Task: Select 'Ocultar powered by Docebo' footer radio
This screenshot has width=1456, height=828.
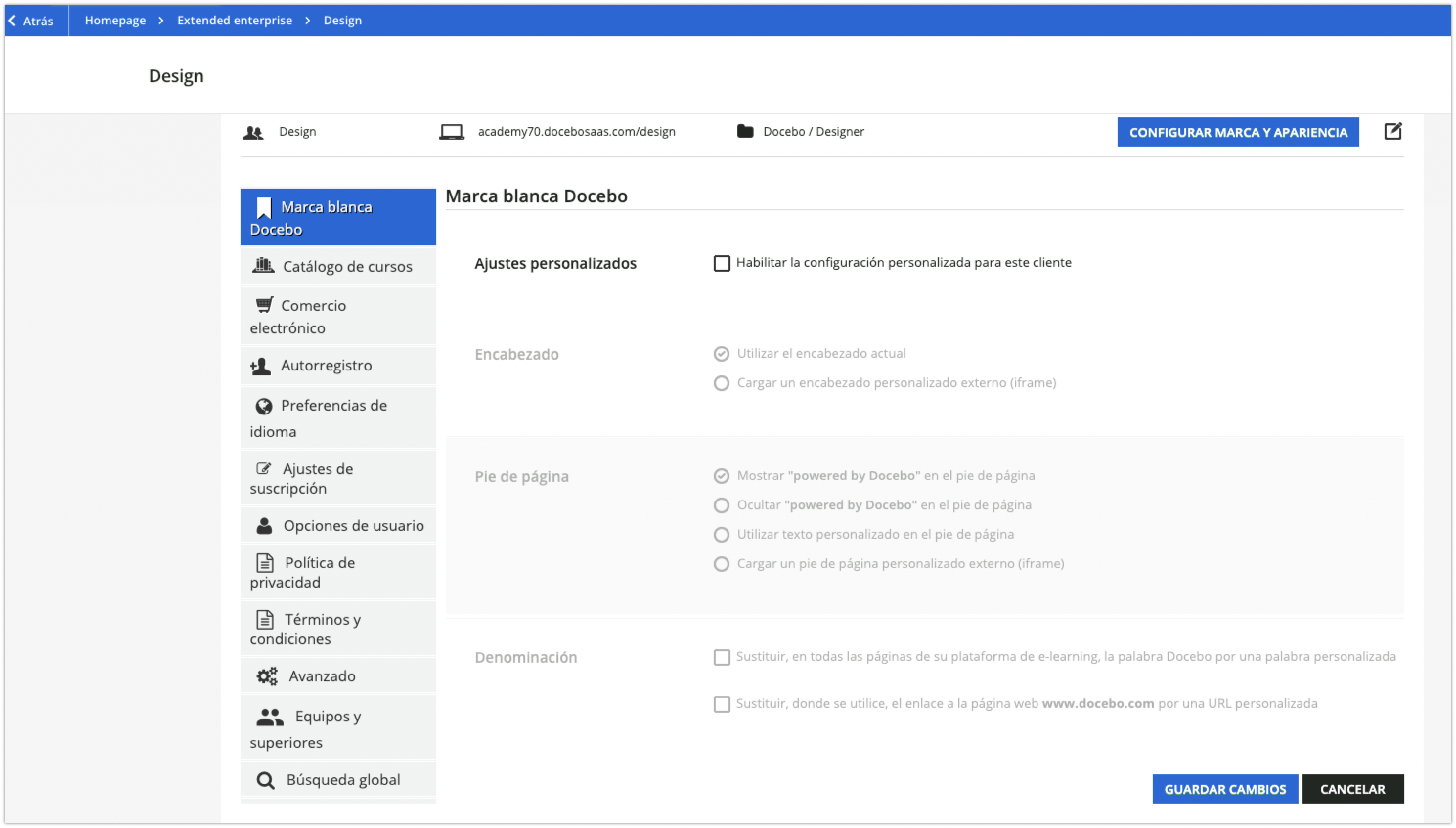Action: pyautogui.click(x=721, y=505)
